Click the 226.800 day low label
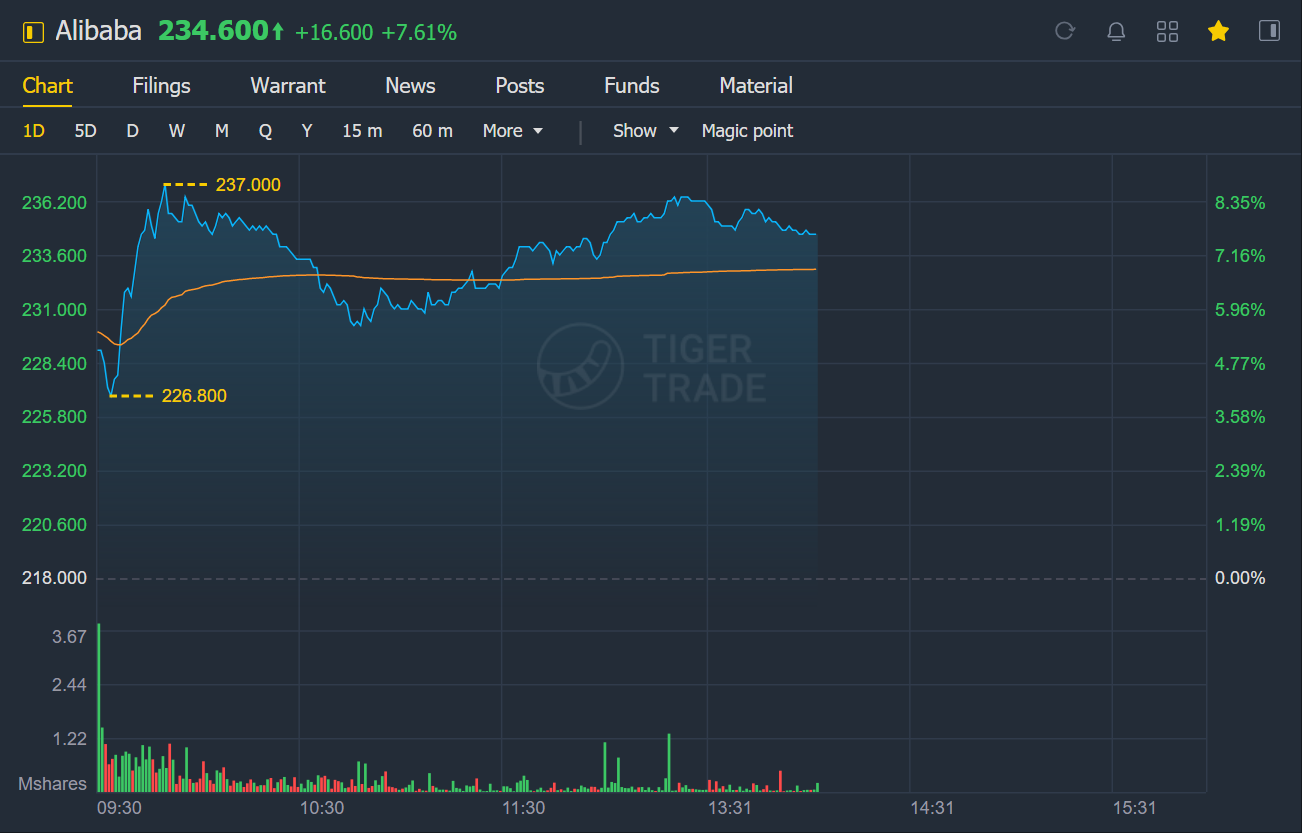 point(194,396)
